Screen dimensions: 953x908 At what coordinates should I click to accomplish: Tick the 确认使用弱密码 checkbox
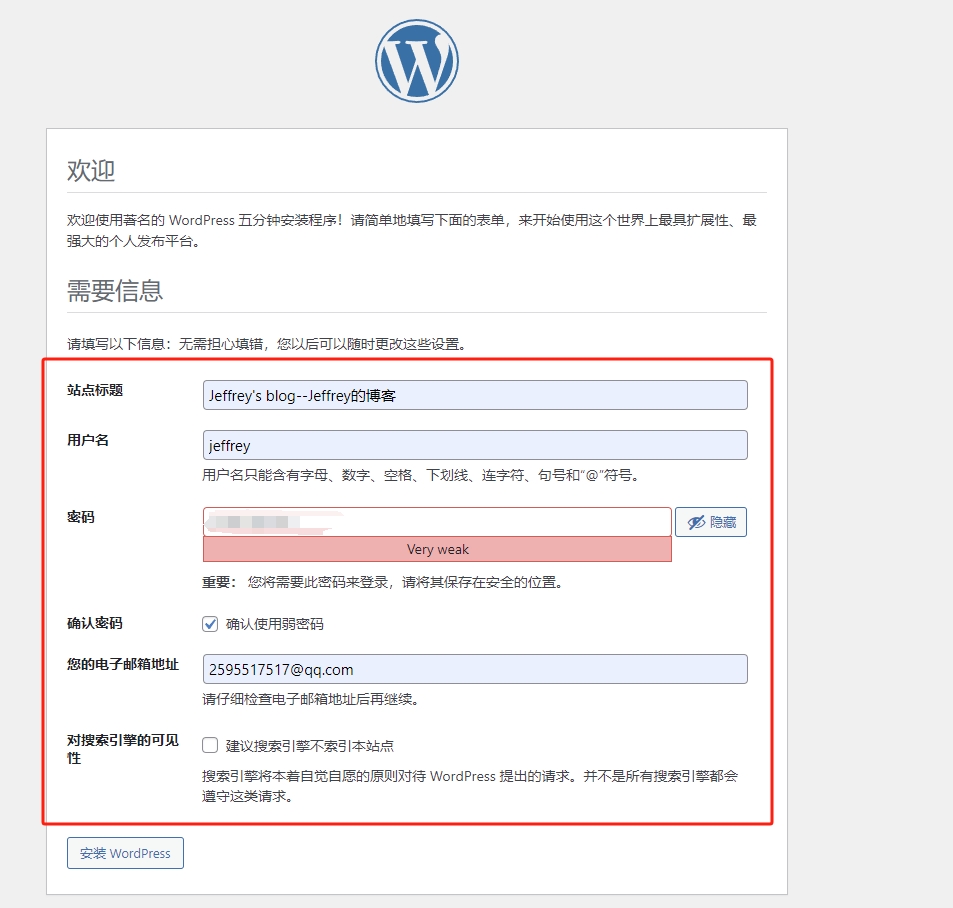(210, 624)
